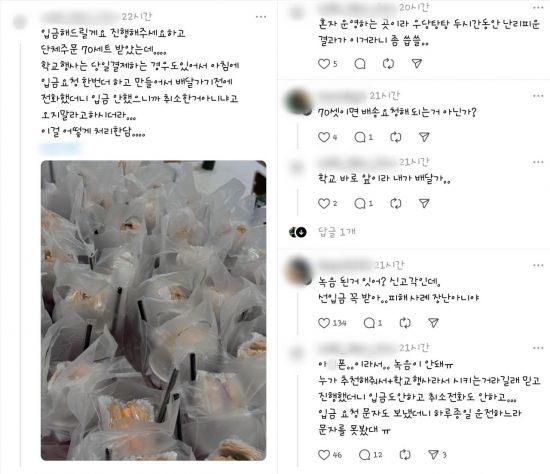Open the profile avatar of 70셋이면 commenter

(298, 102)
